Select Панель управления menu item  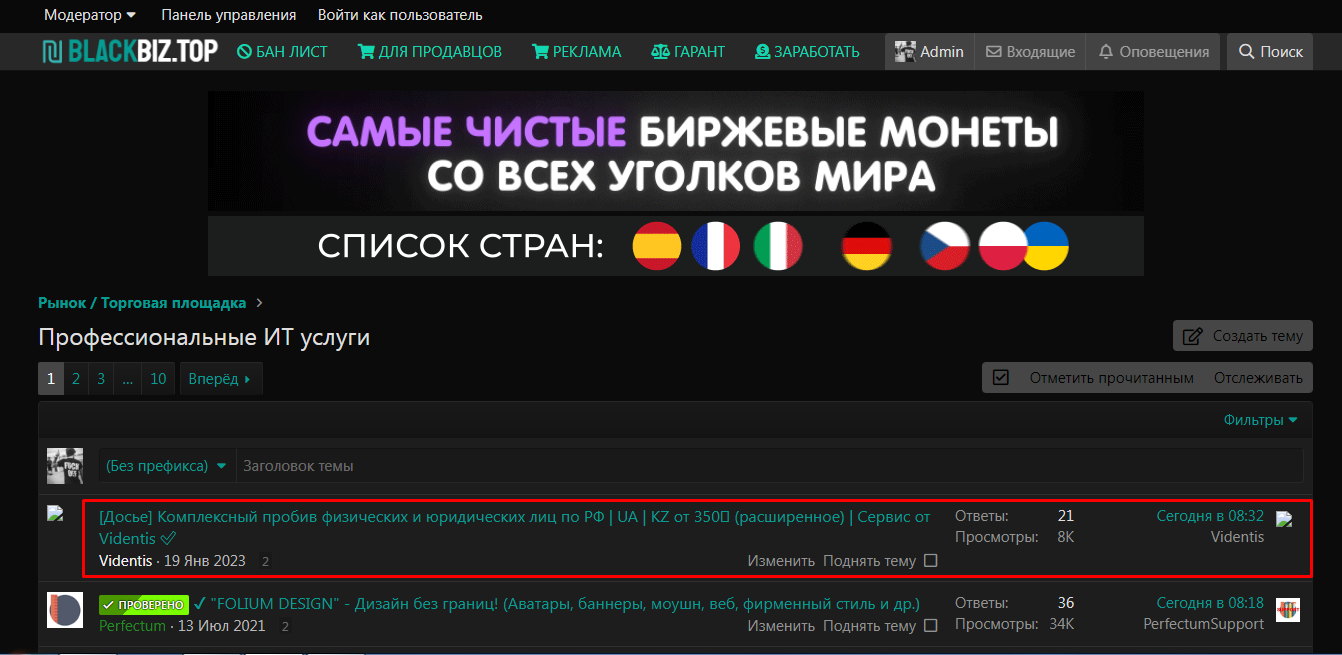pos(227,15)
